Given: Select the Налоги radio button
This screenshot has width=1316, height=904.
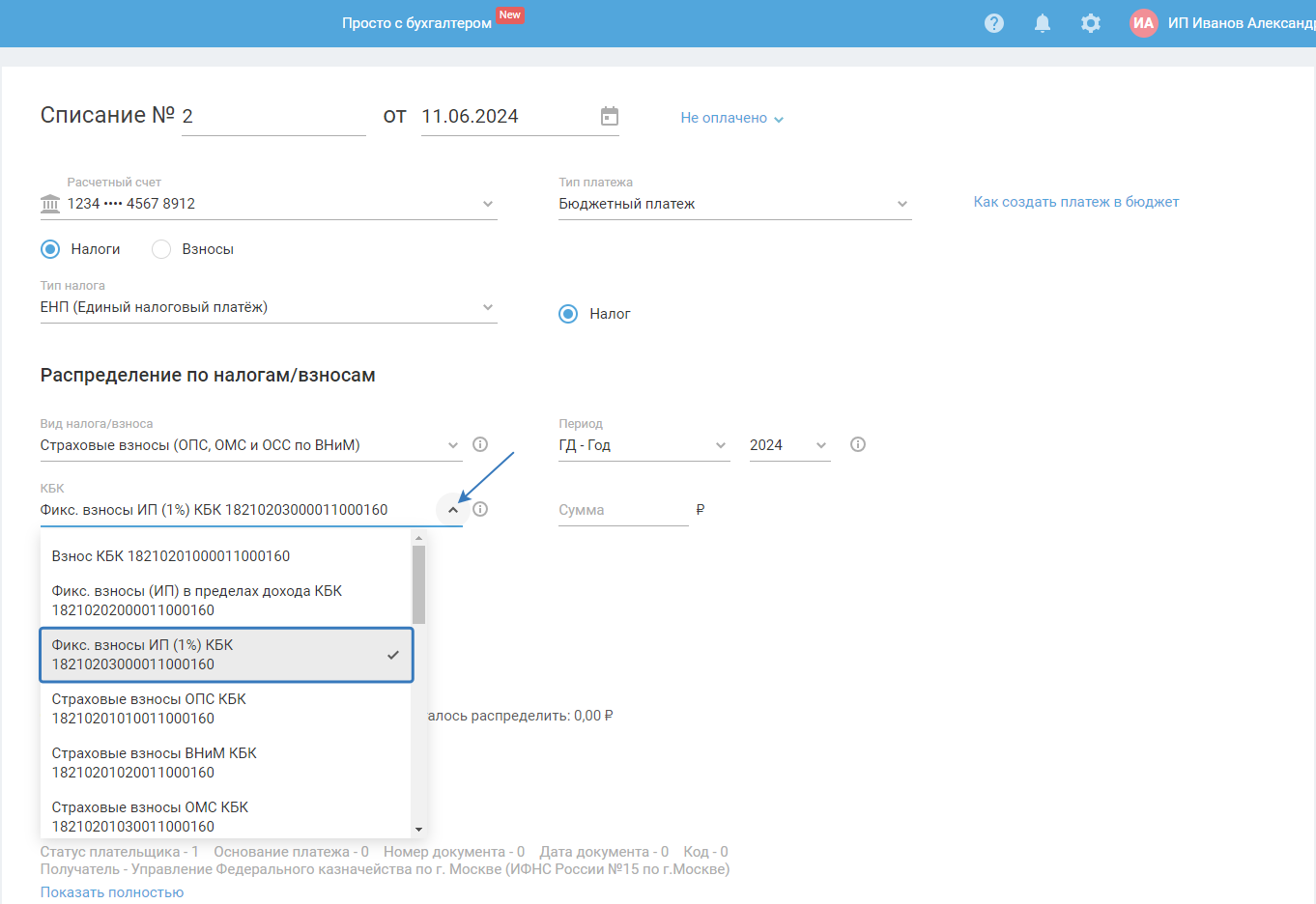Looking at the screenshot, I should [x=50, y=249].
